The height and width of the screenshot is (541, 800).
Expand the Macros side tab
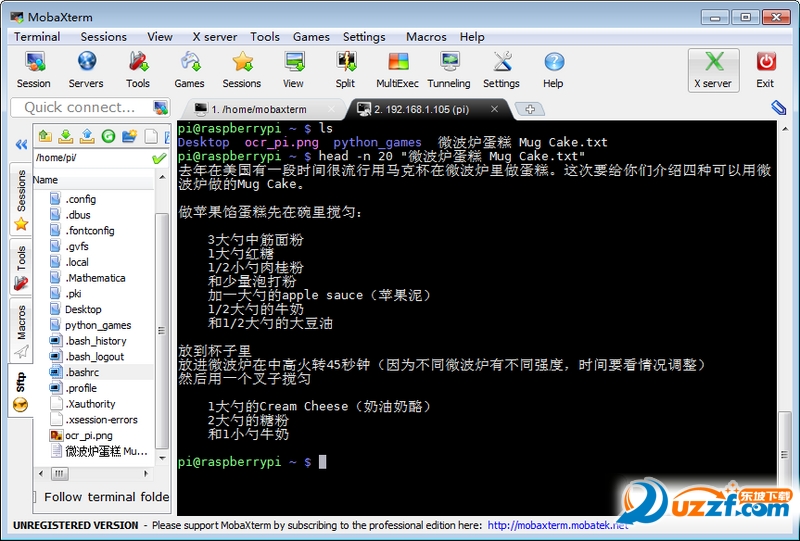(x=21, y=330)
